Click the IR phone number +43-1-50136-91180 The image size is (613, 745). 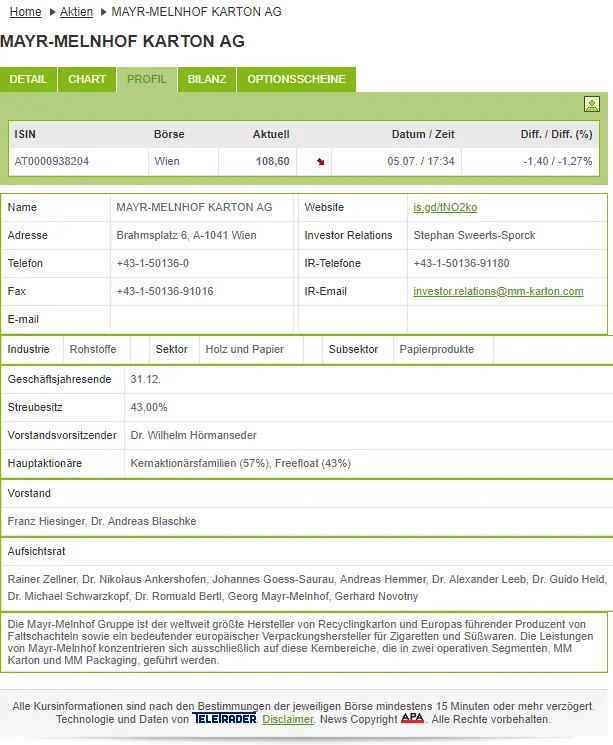[x=461, y=263]
